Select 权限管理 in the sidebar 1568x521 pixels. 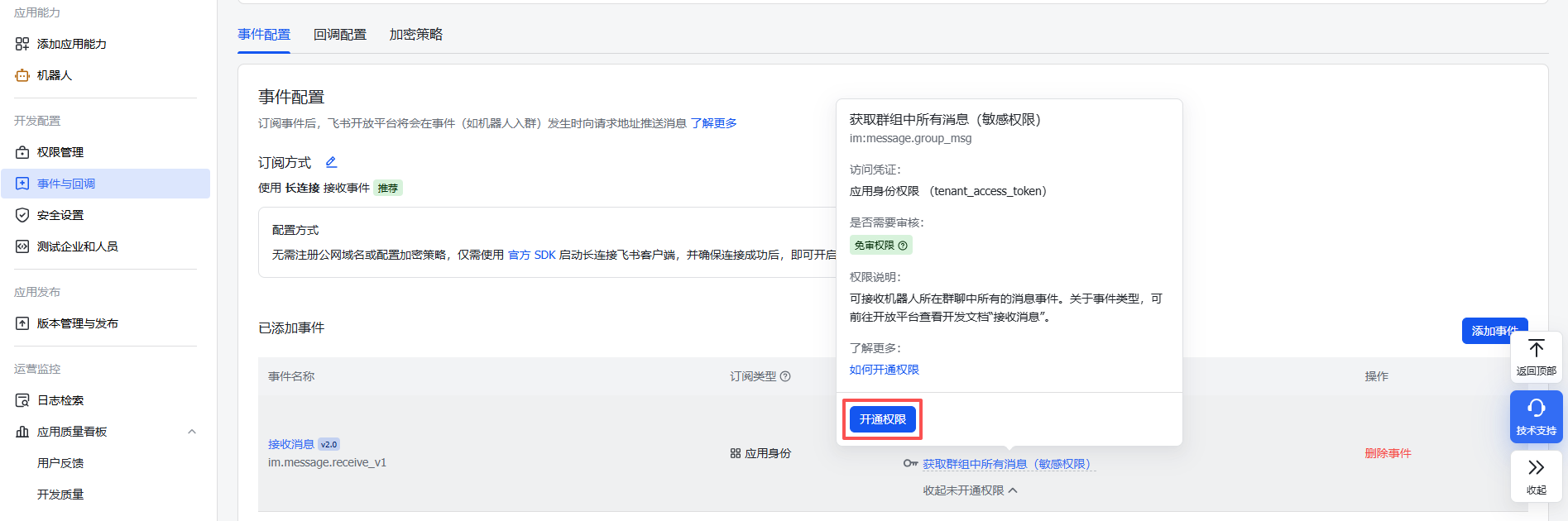60,152
